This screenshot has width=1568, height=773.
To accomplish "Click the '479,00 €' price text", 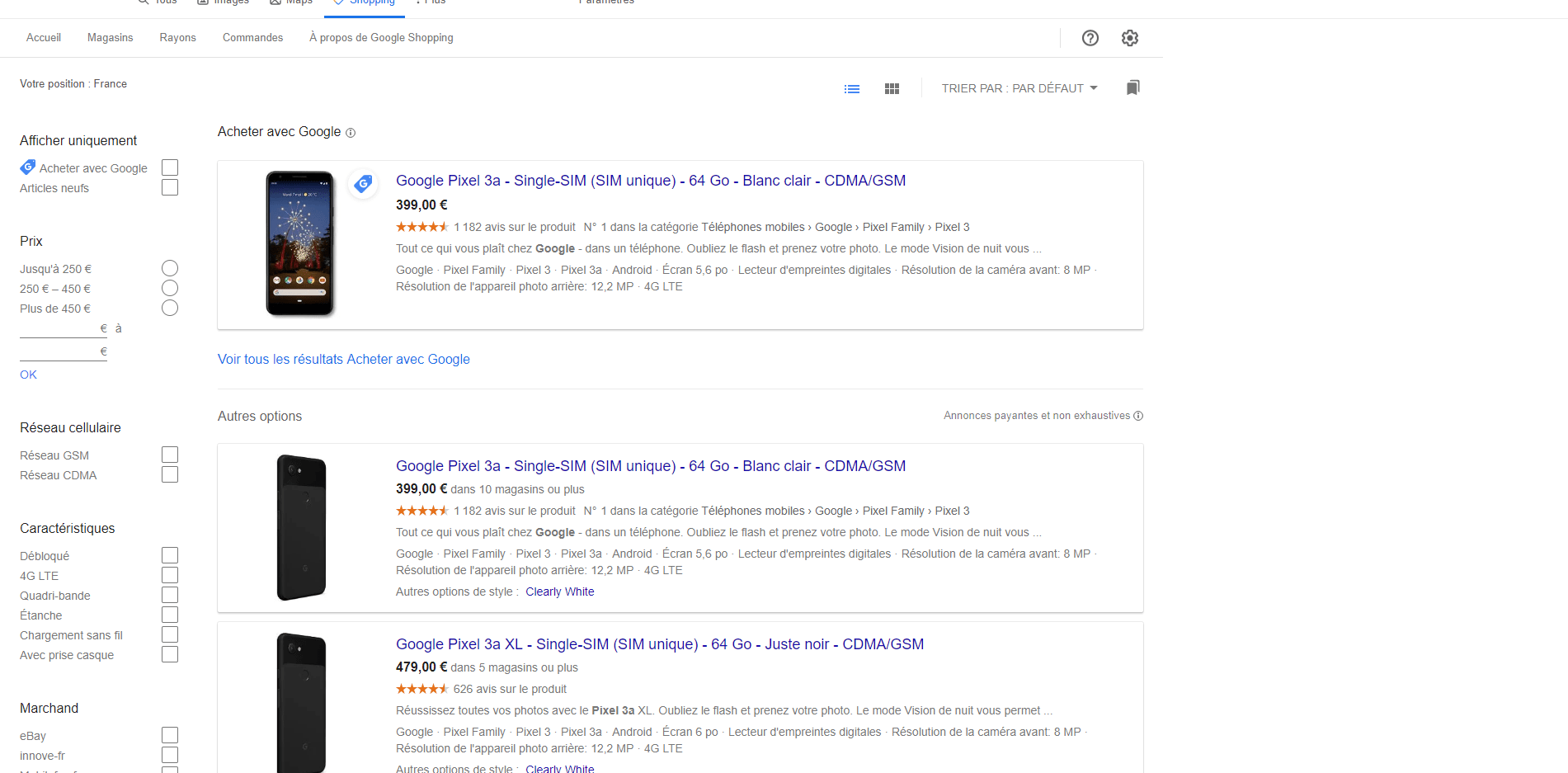I will (x=421, y=667).
